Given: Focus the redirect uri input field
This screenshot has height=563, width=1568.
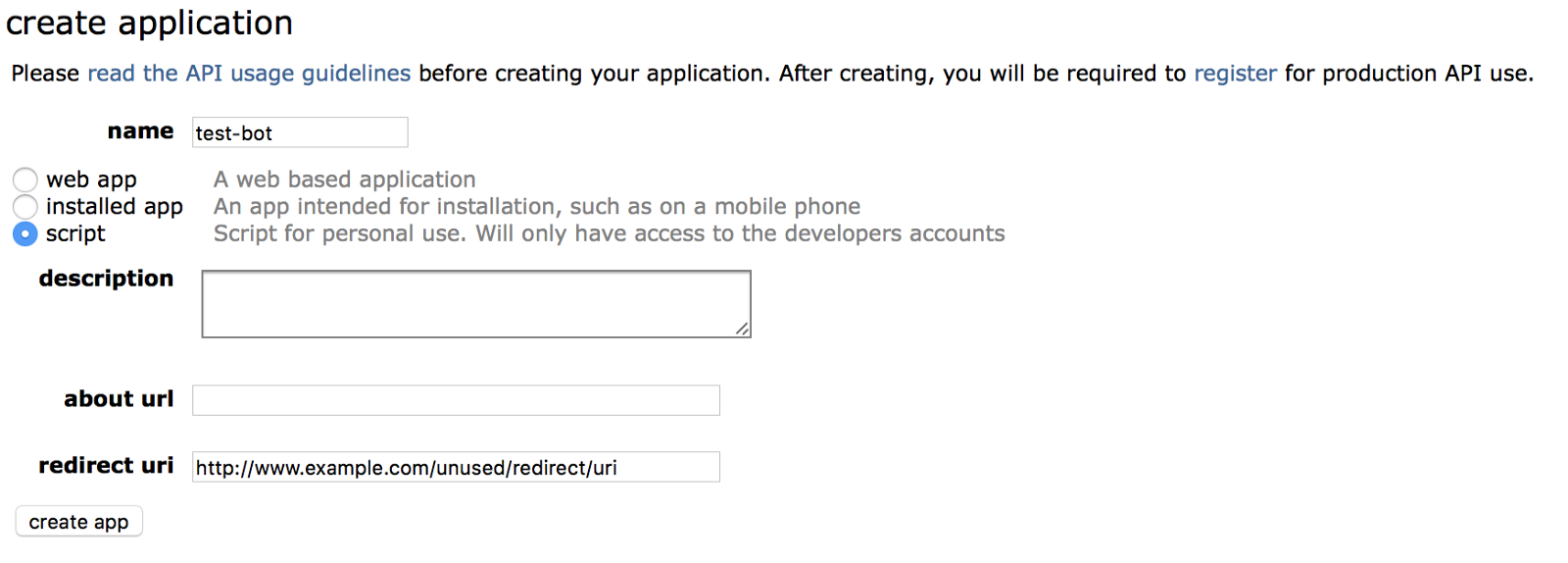Looking at the screenshot, I should (x=456, y=467).
